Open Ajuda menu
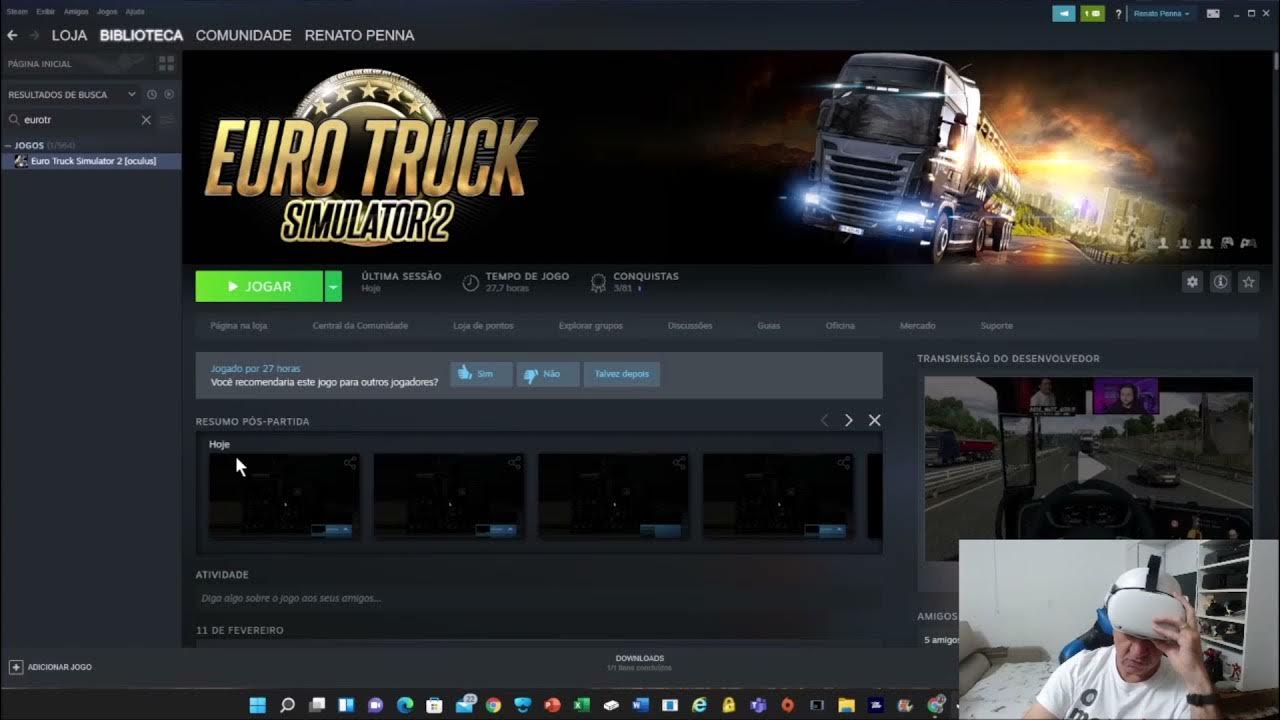This screenshot has height=720, width=1280. click(135, 11)
